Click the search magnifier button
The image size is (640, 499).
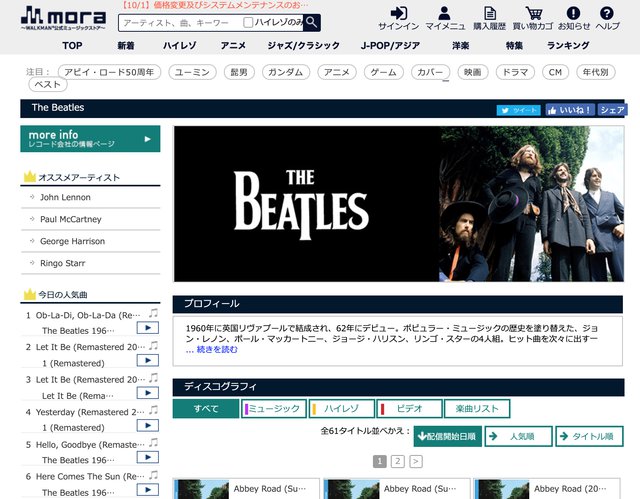coord(312,22)
